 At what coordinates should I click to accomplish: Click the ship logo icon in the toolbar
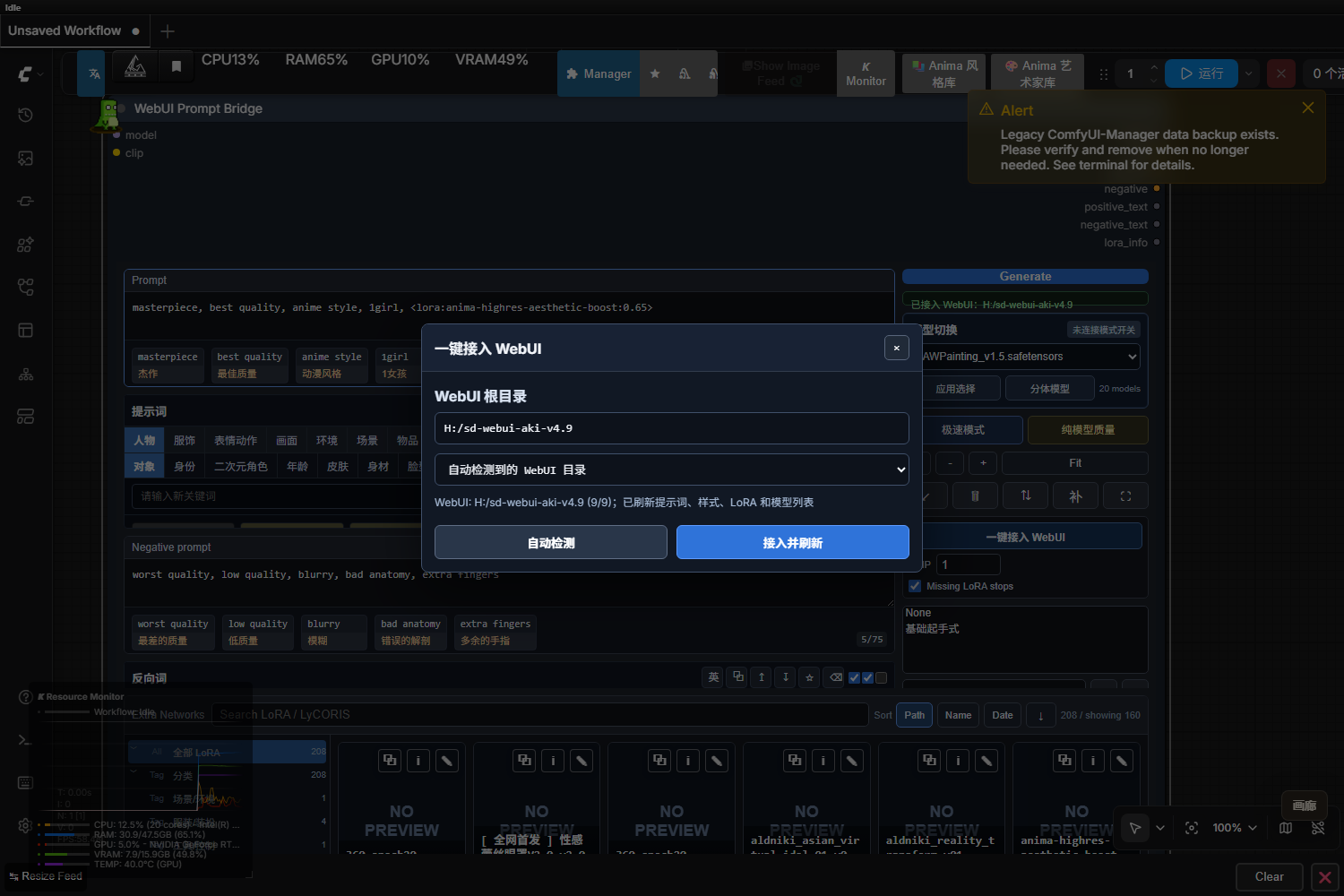coord(135,66)
